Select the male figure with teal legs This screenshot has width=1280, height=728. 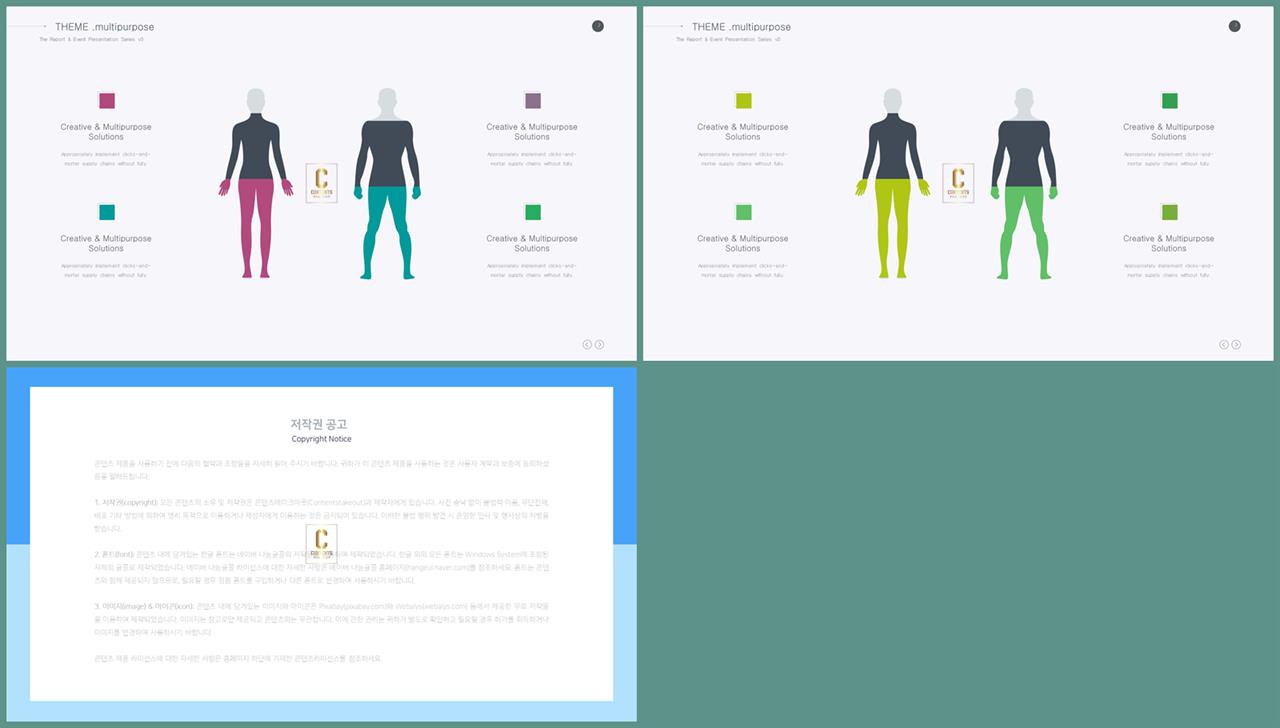(x=388, y=184)
